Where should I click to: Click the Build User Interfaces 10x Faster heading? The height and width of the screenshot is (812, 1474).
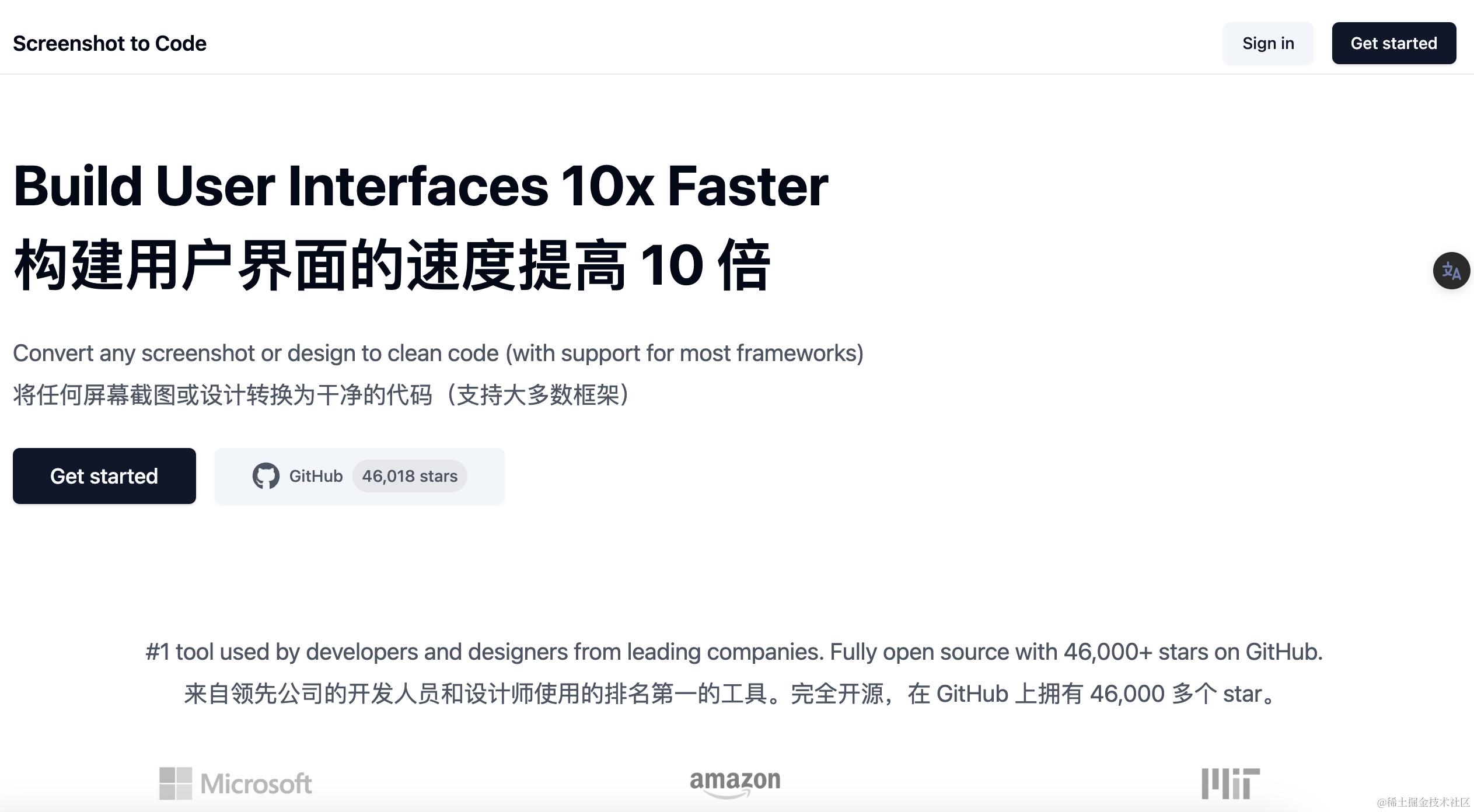click(420, 186)
